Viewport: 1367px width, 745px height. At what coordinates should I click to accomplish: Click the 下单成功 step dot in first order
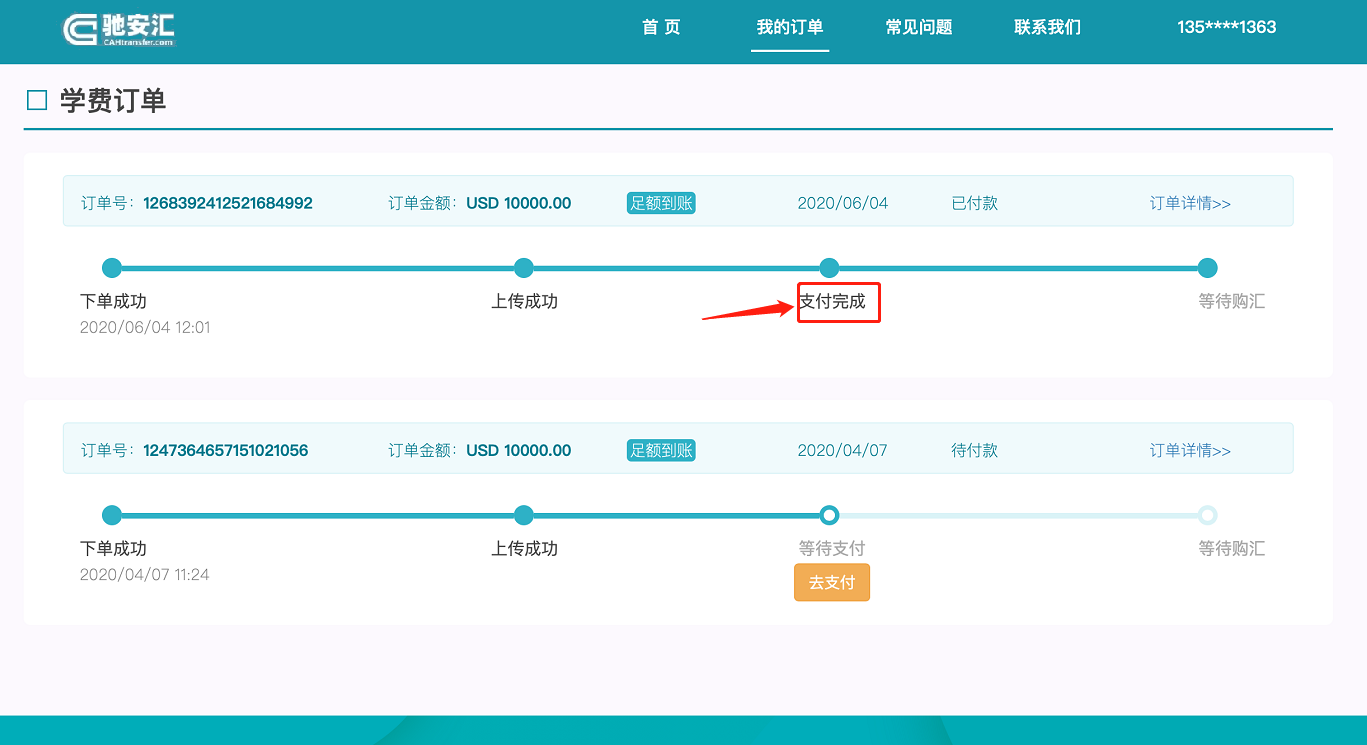point(112,268)
